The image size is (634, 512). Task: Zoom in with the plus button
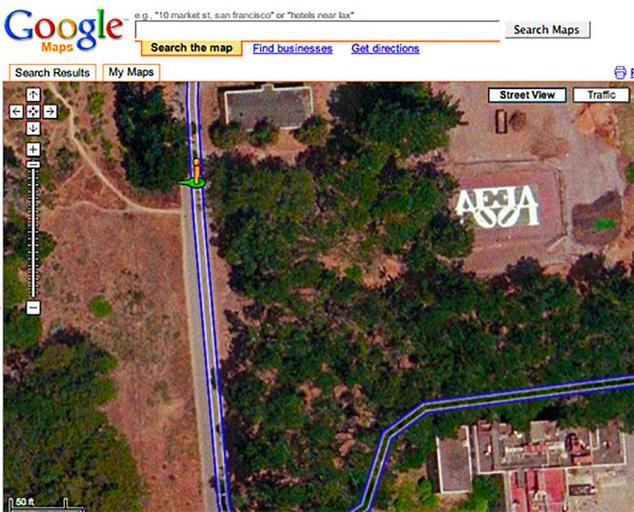point(33,149)
